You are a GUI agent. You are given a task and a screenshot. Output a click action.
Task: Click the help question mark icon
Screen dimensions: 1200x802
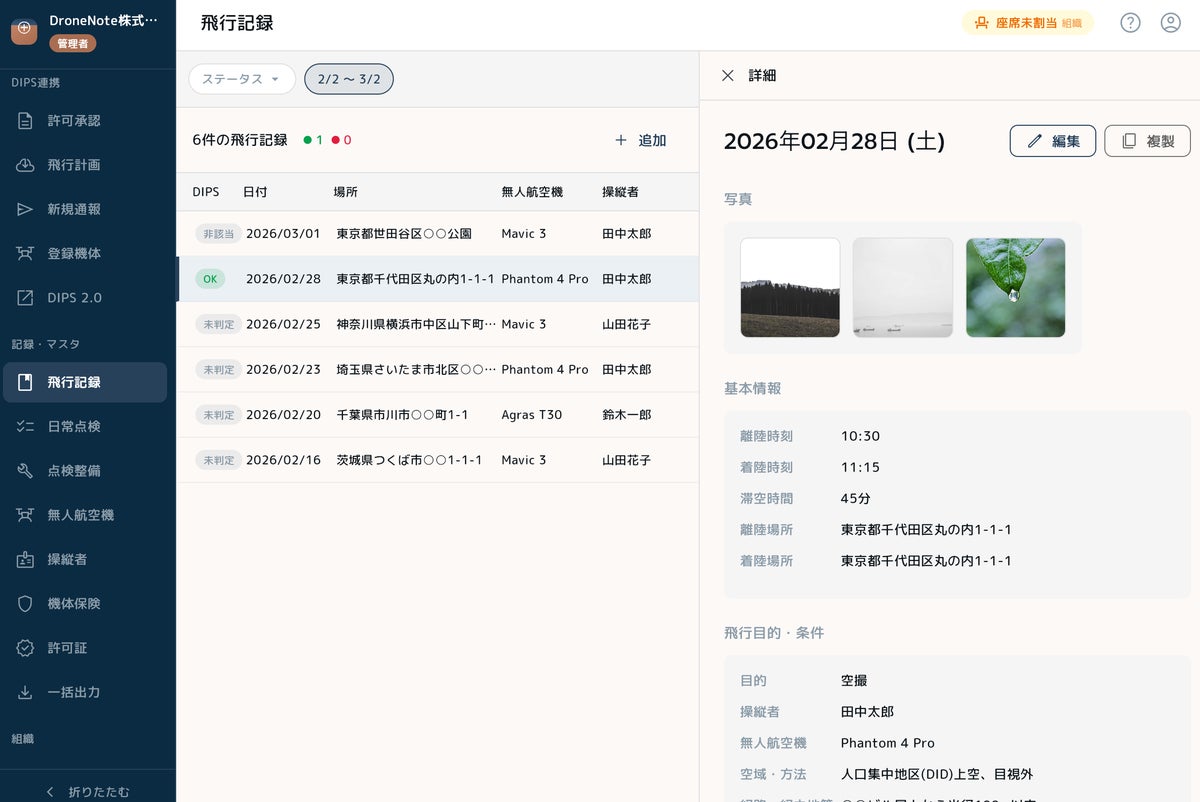(x=1130, y=23)
